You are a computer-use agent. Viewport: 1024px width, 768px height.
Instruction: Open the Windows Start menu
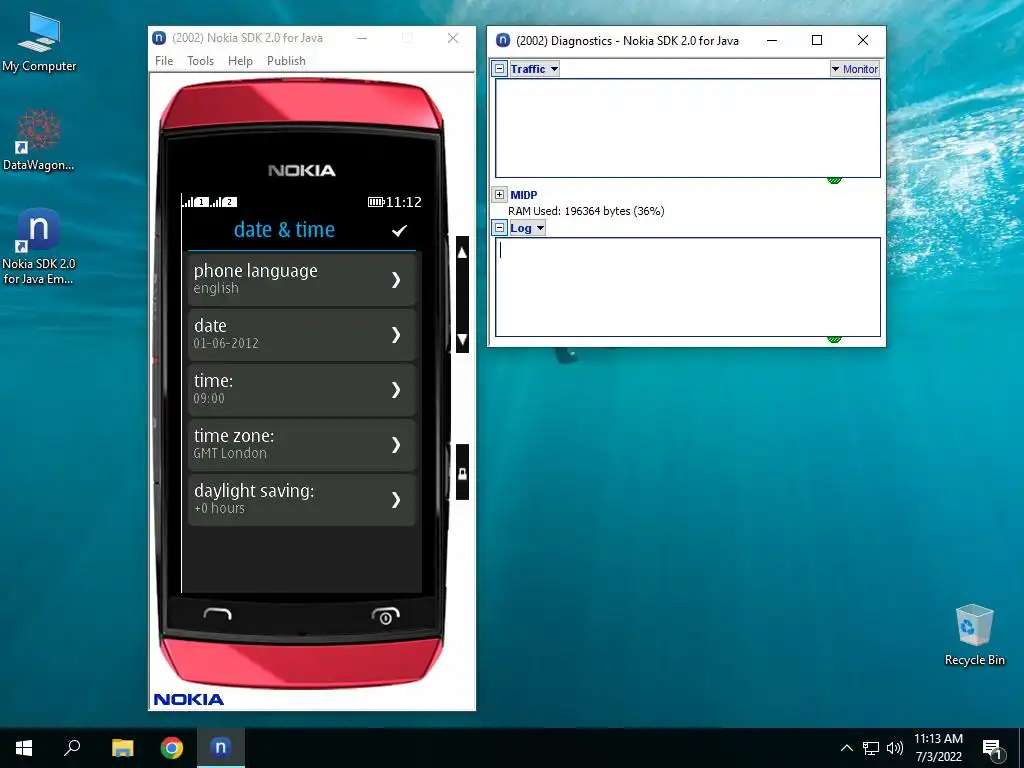(x=24, y=748)
